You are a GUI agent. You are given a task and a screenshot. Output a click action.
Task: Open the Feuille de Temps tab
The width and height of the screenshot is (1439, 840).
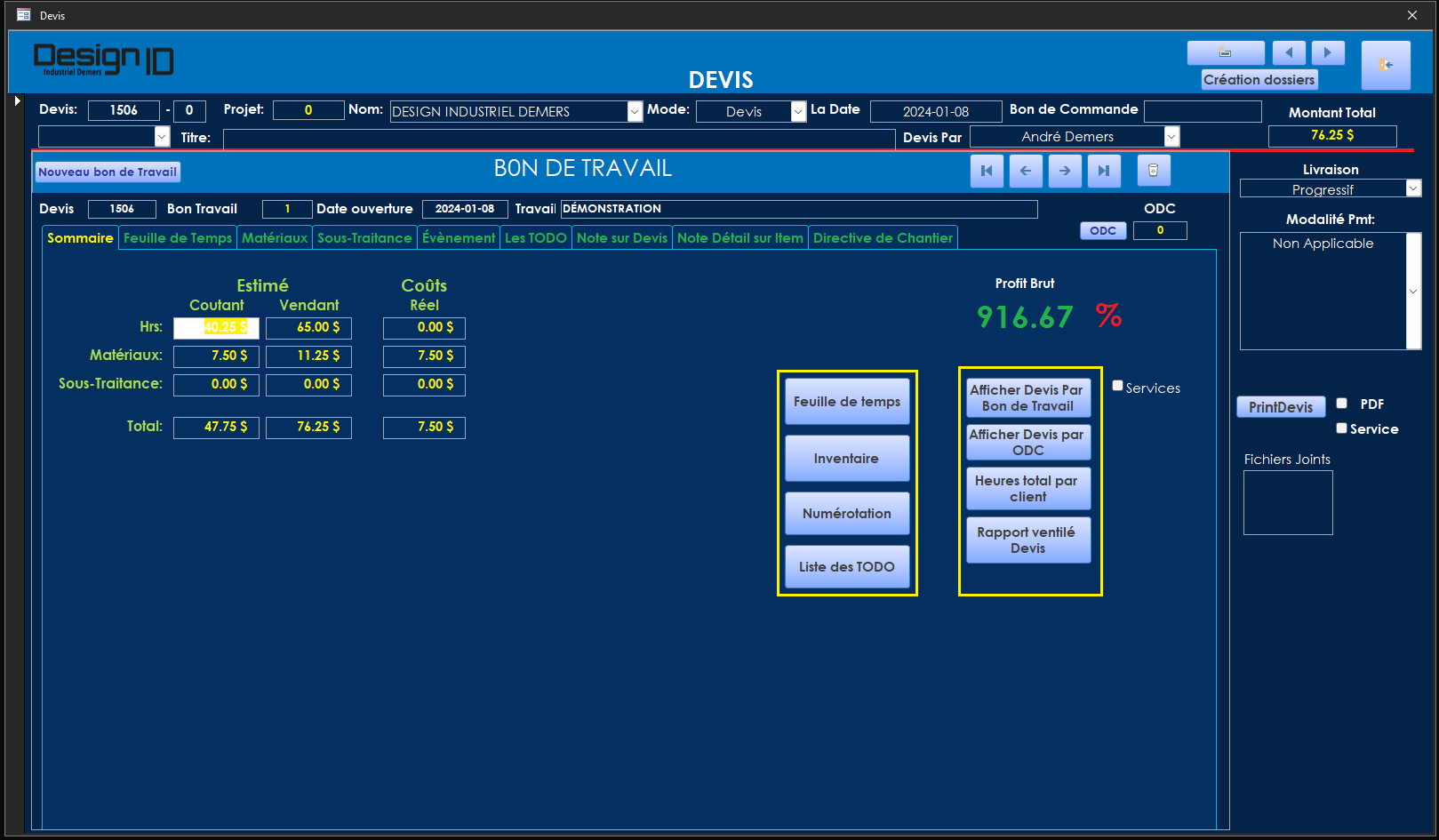tap(178, 238)
